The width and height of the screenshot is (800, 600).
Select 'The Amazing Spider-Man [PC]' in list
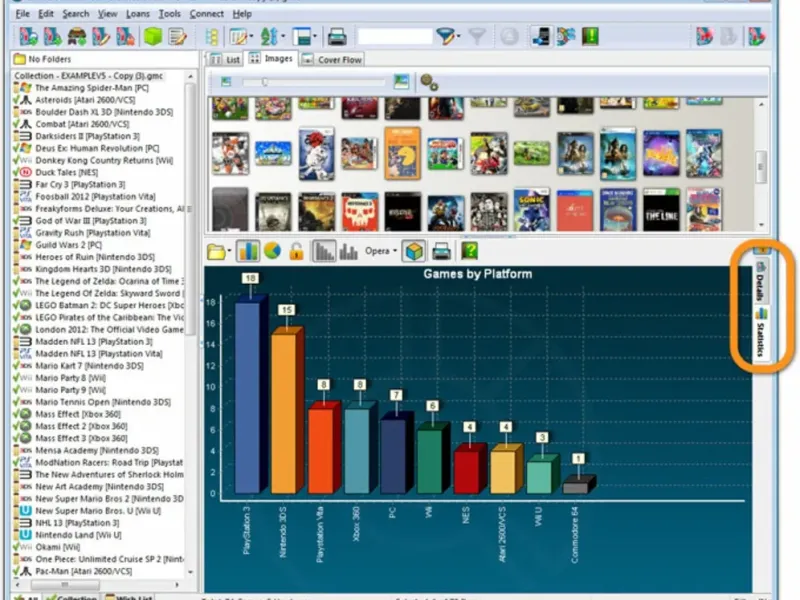92,88
